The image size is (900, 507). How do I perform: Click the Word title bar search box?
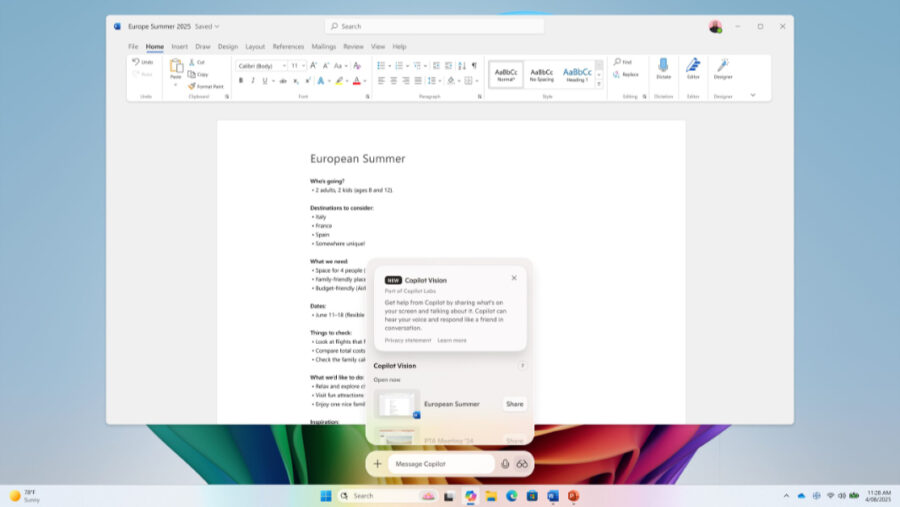(x=435, y=26)
